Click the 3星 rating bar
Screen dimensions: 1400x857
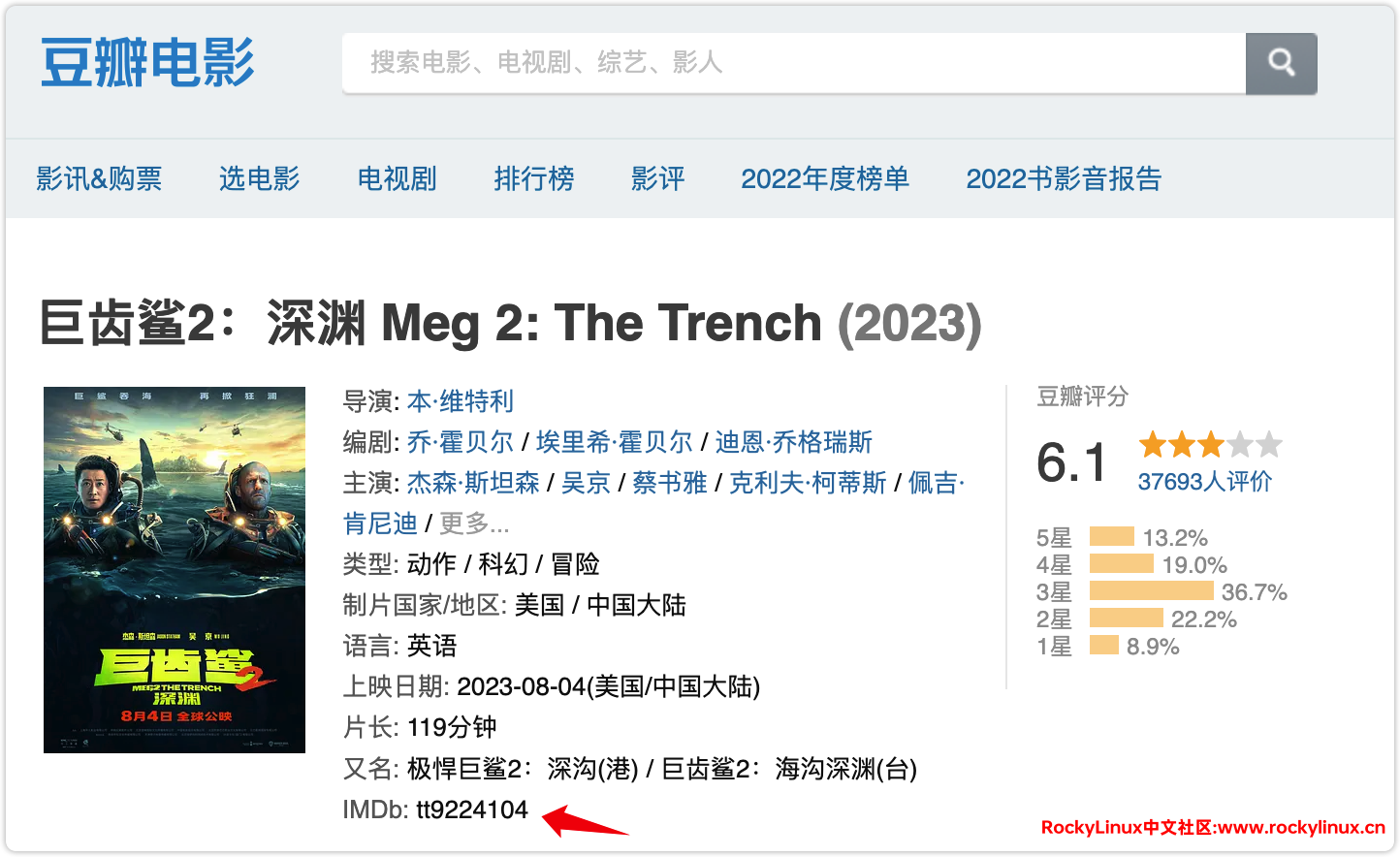pos(1151,591)
